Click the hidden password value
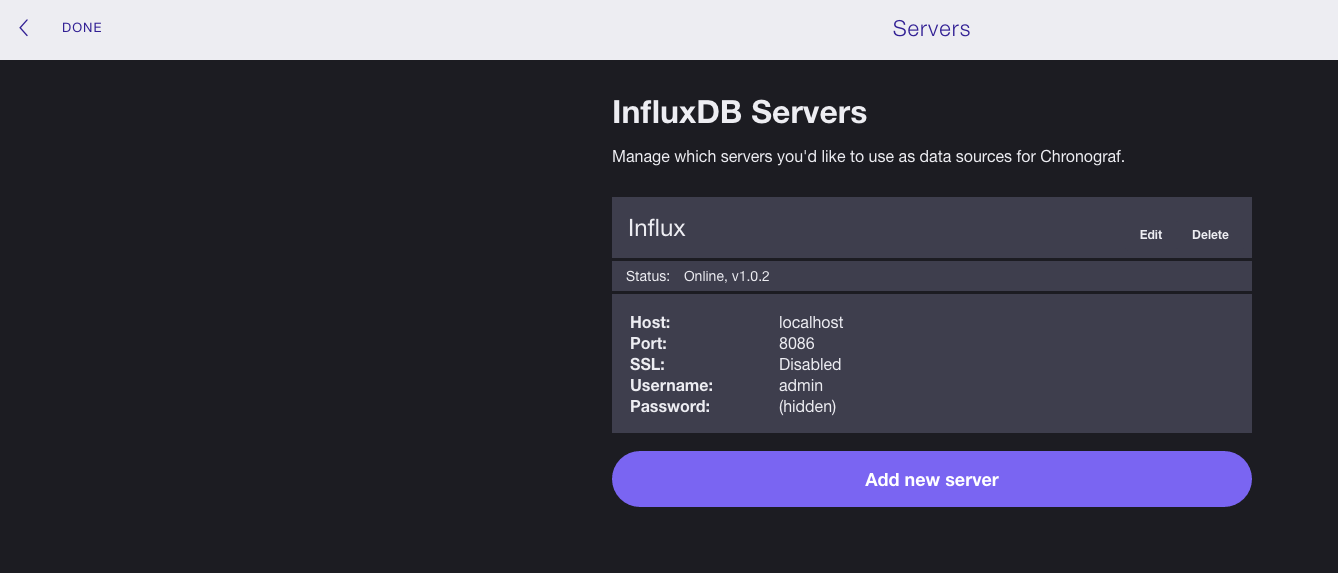 click(807, 407)
